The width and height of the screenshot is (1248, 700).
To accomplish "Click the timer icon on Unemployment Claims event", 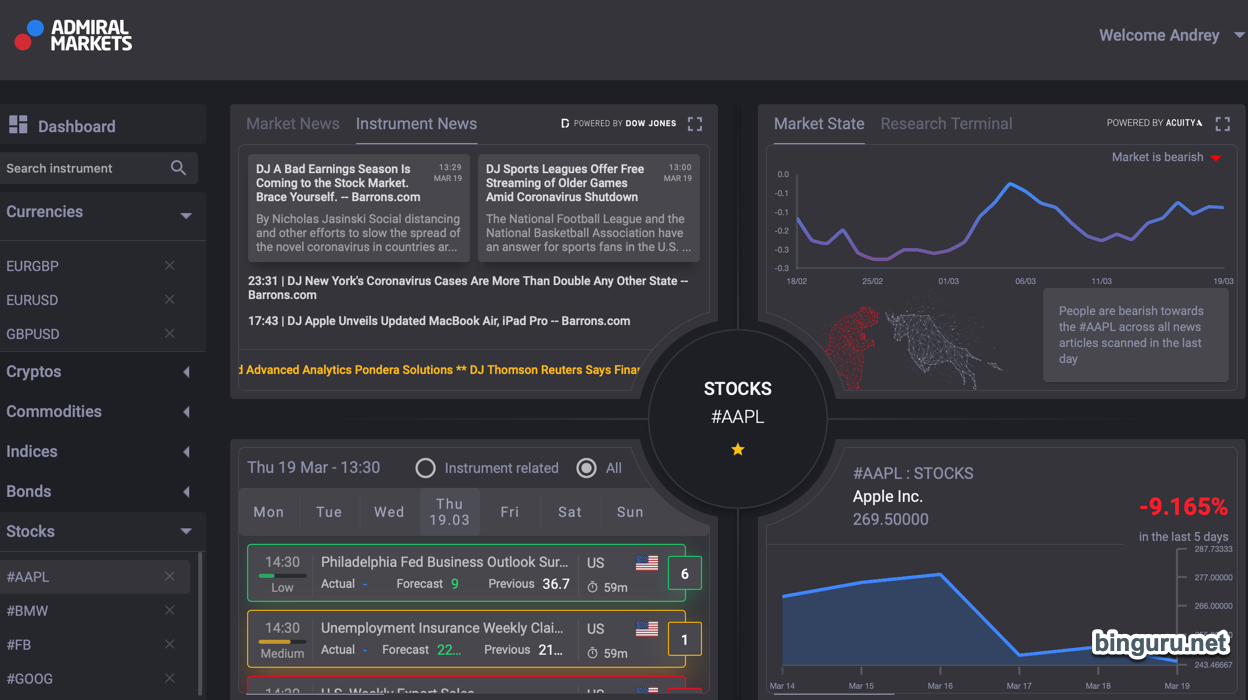I will coord(593,653).
